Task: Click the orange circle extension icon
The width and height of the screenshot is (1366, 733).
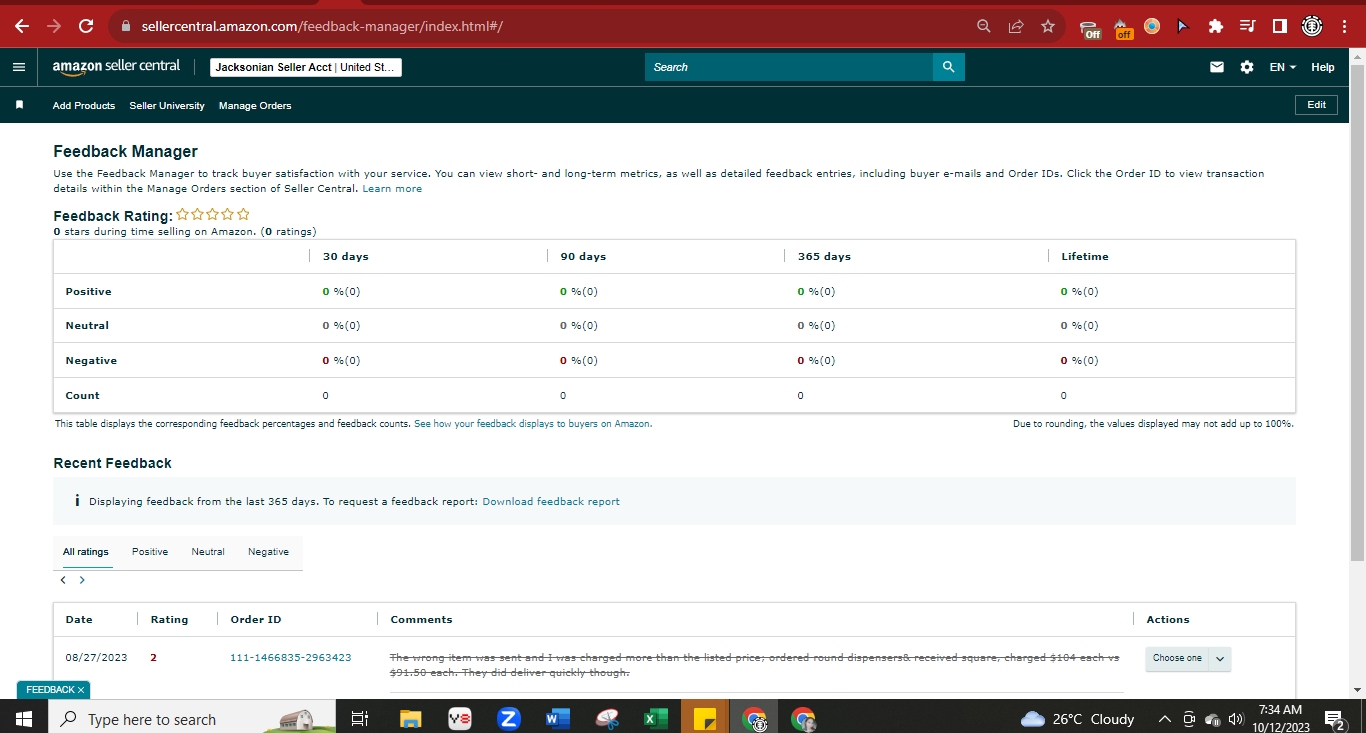Action: pyautogui.click(x=1152, y=26)
